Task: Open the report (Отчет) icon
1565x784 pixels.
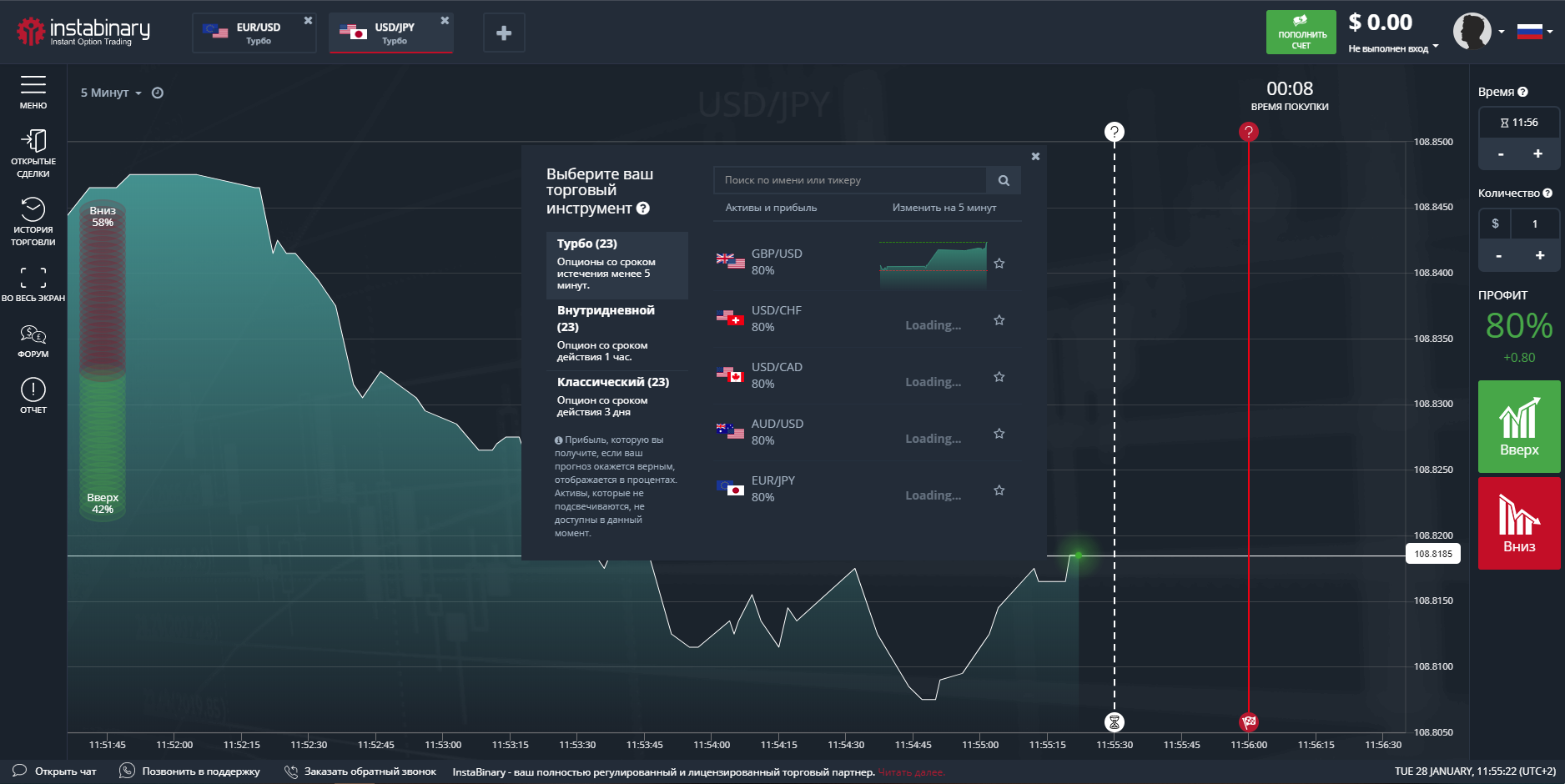Action: click(33, 395)
